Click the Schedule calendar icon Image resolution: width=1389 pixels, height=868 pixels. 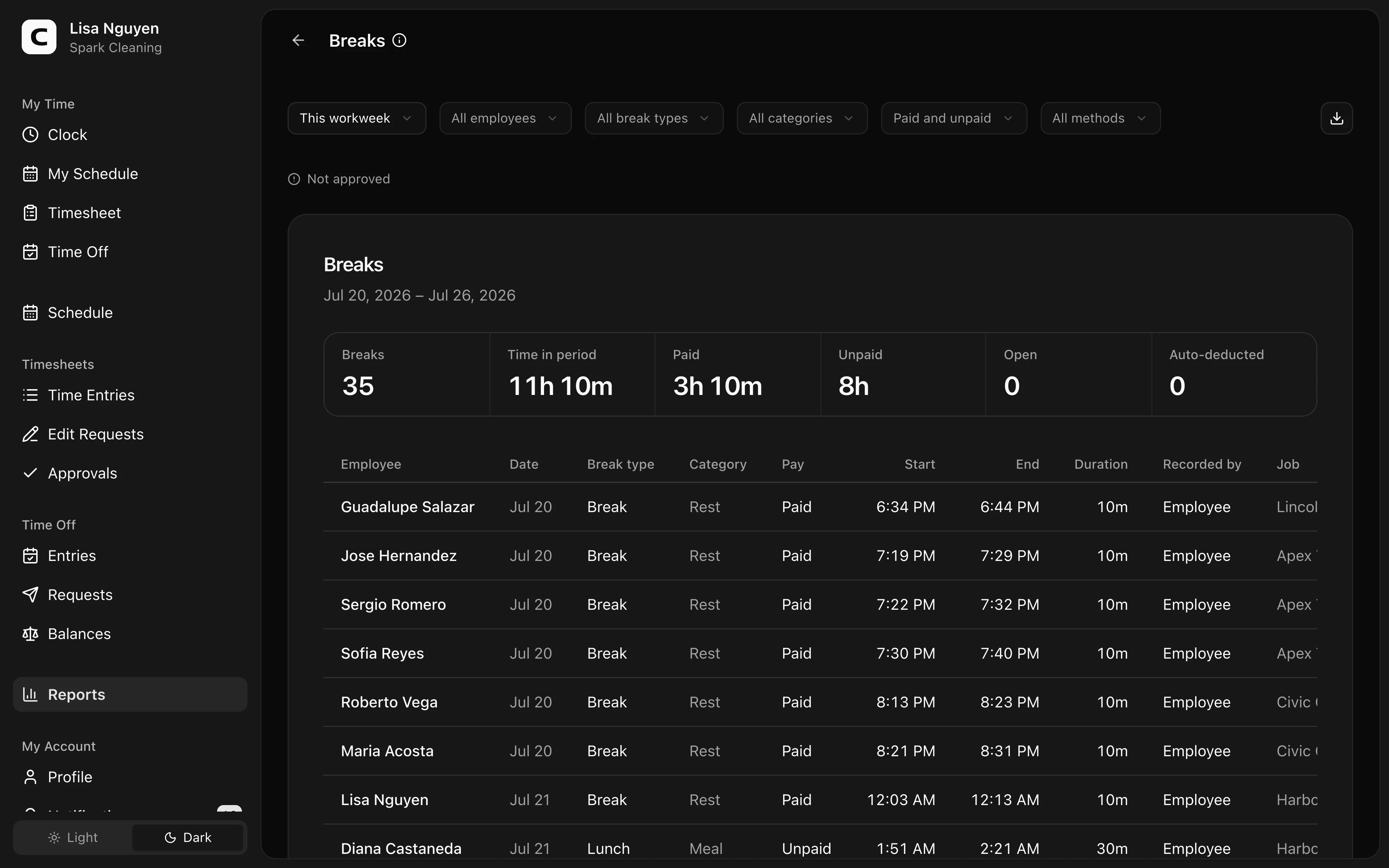30,313
